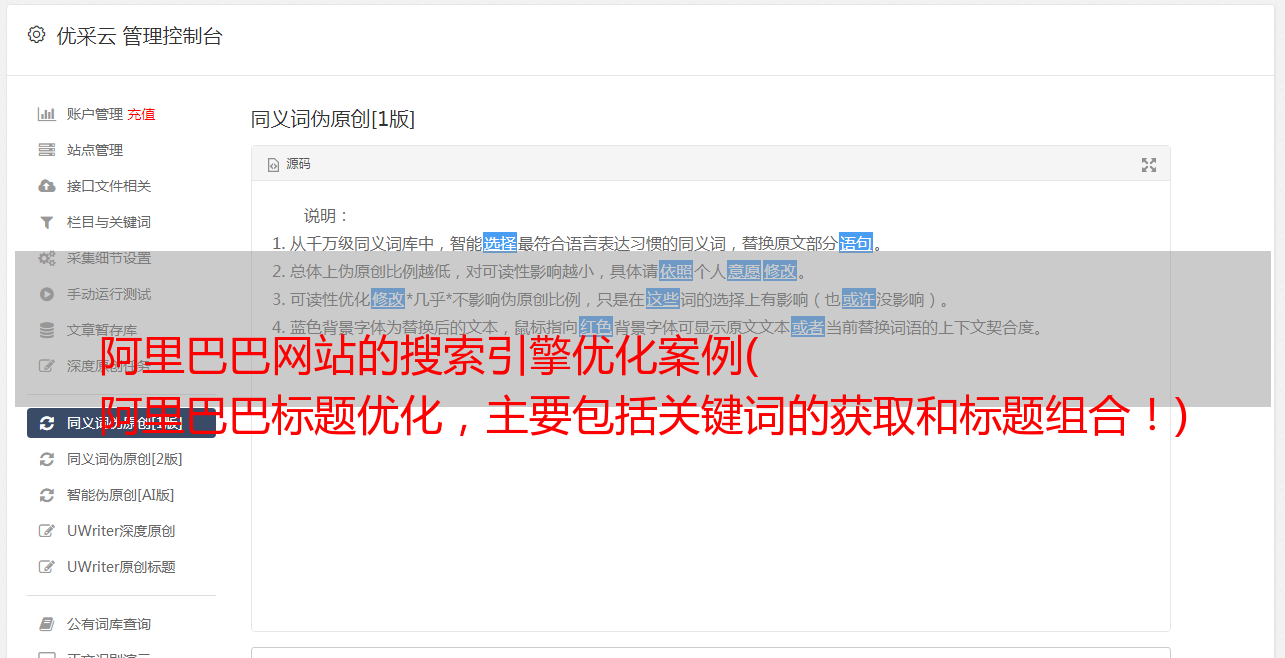Image resolution: width=1285 pixels, height=658 pixels.
Task: Click the 源码 source code button
Action: 289,164
